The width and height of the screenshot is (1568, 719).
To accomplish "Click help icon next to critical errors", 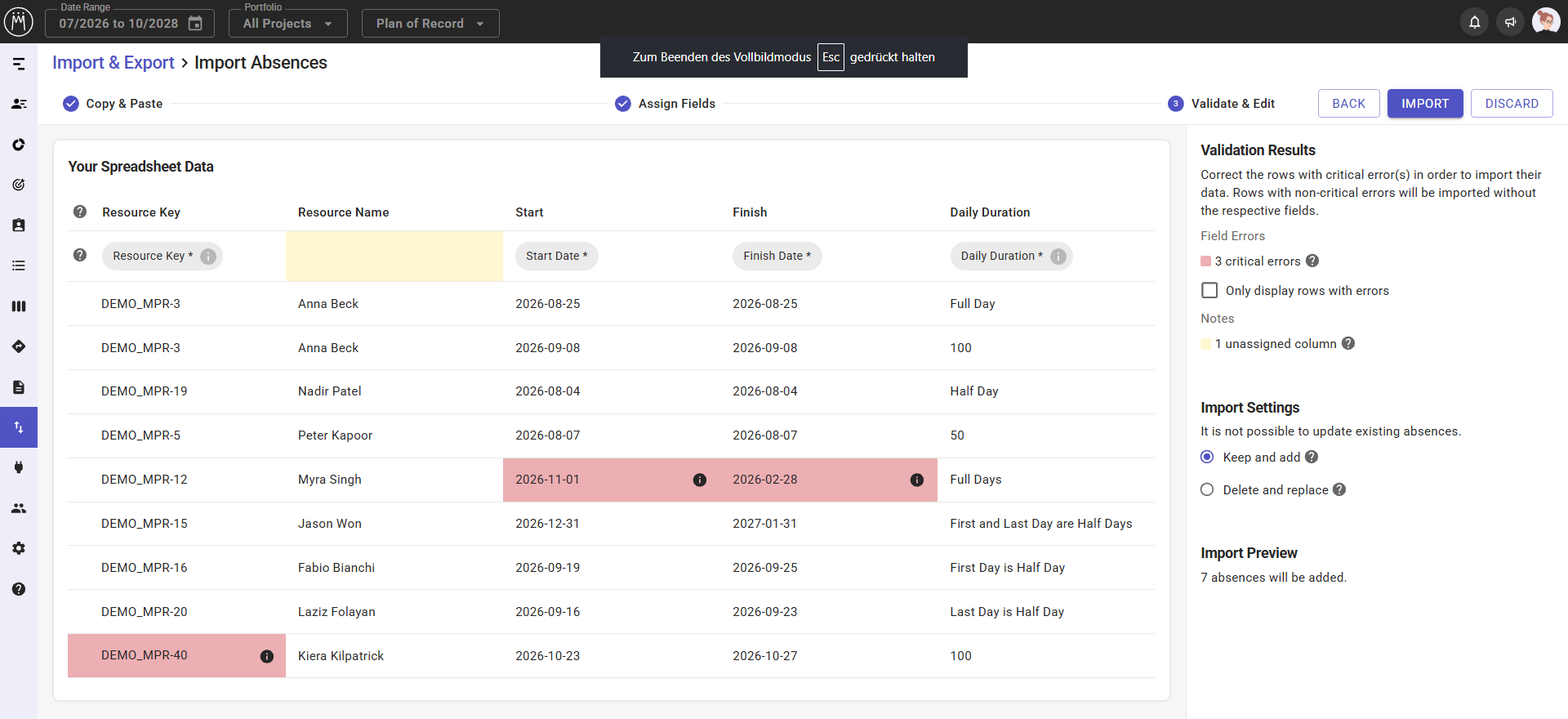I will click(x=1312, y=261).
